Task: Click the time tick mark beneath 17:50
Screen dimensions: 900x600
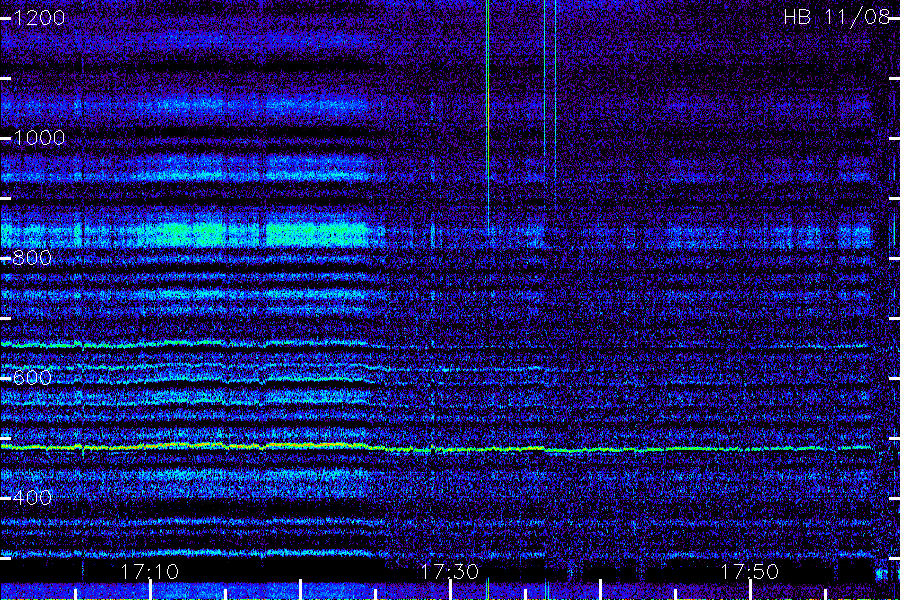Action: [750, 590]
